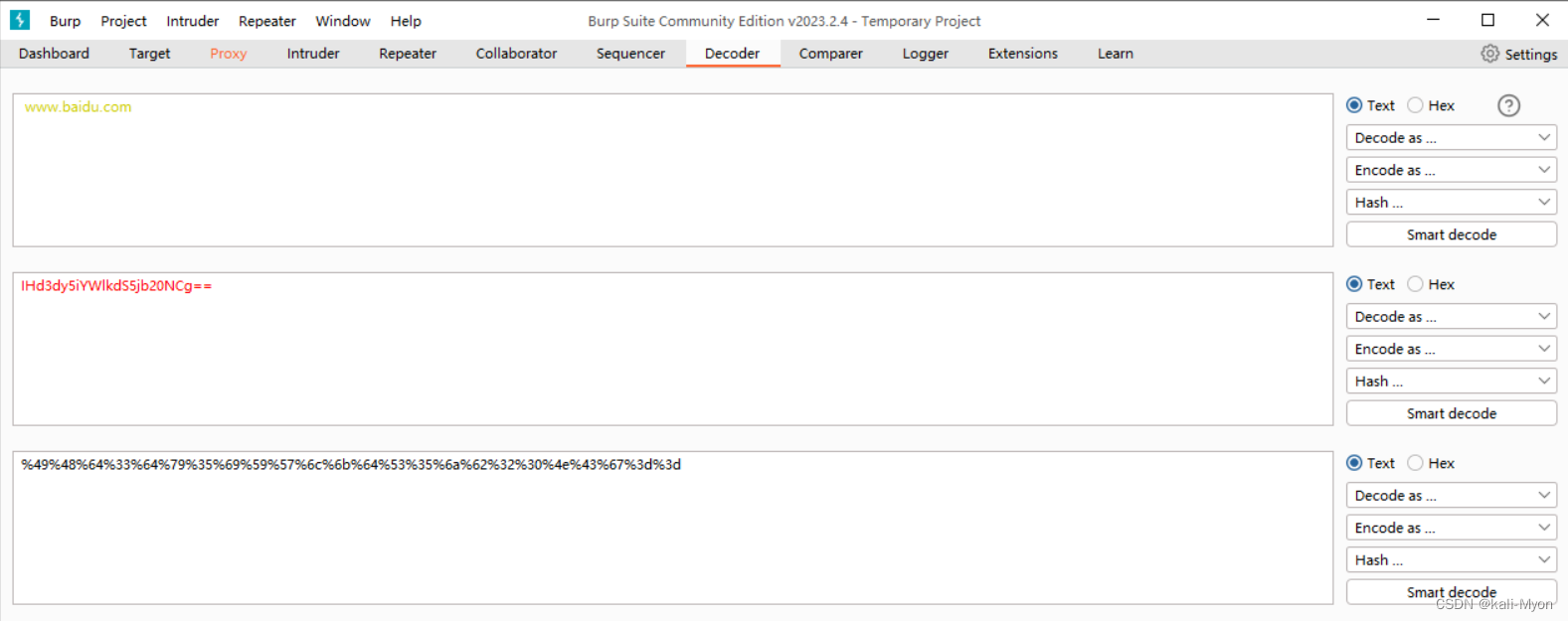This screenshot has height=621, width=1568.
Task: Open first row's Hash dropdown
Action: coord(1451,202)
